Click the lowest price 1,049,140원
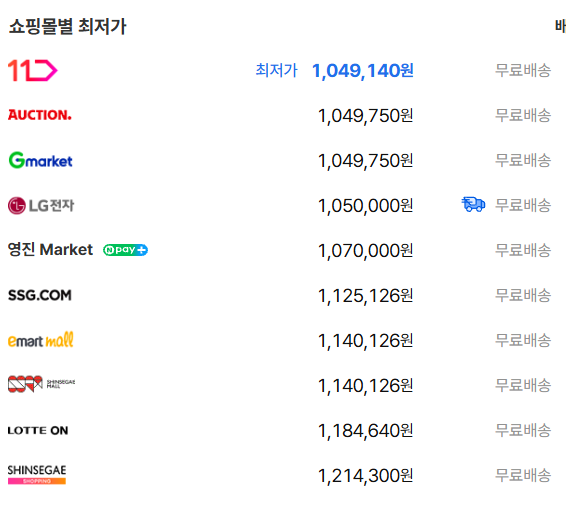Screen dimensions: 566x508 pyautogui.click(x=363, y=71)
